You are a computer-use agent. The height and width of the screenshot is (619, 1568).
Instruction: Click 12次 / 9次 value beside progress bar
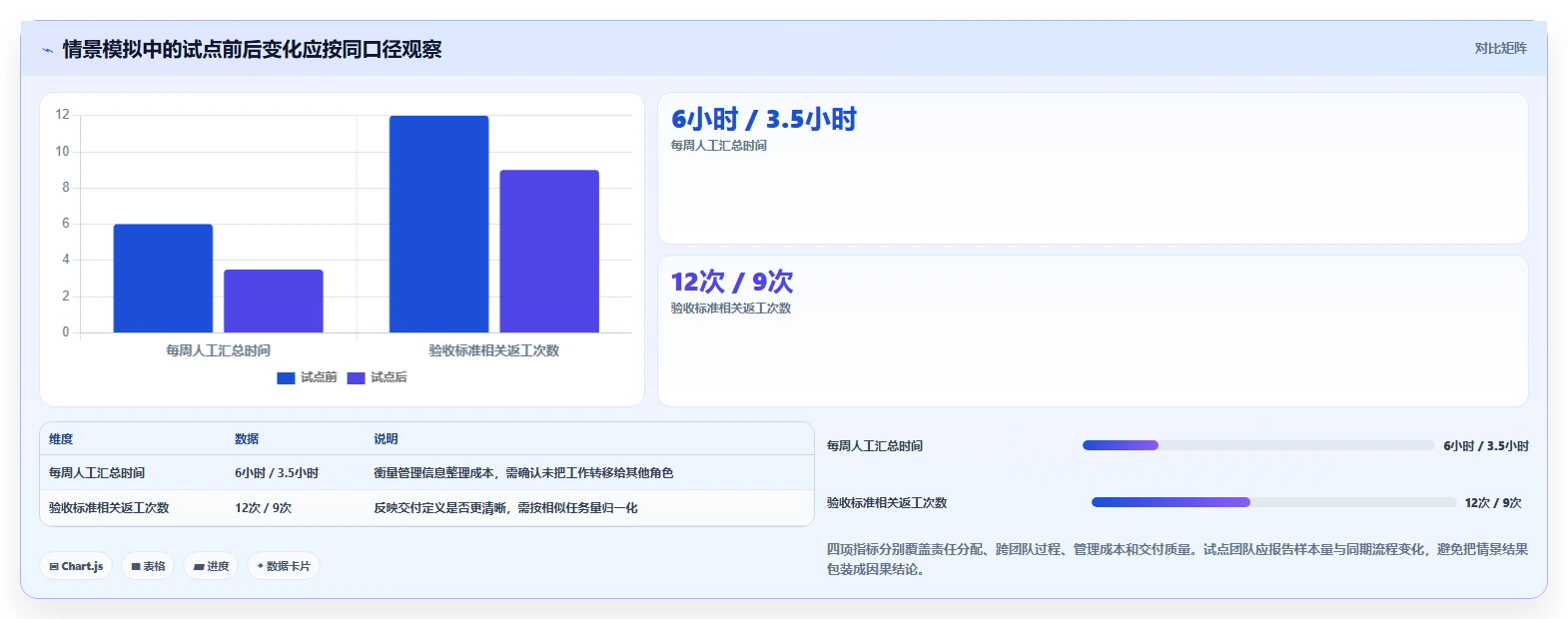(x=1493, y=503)
